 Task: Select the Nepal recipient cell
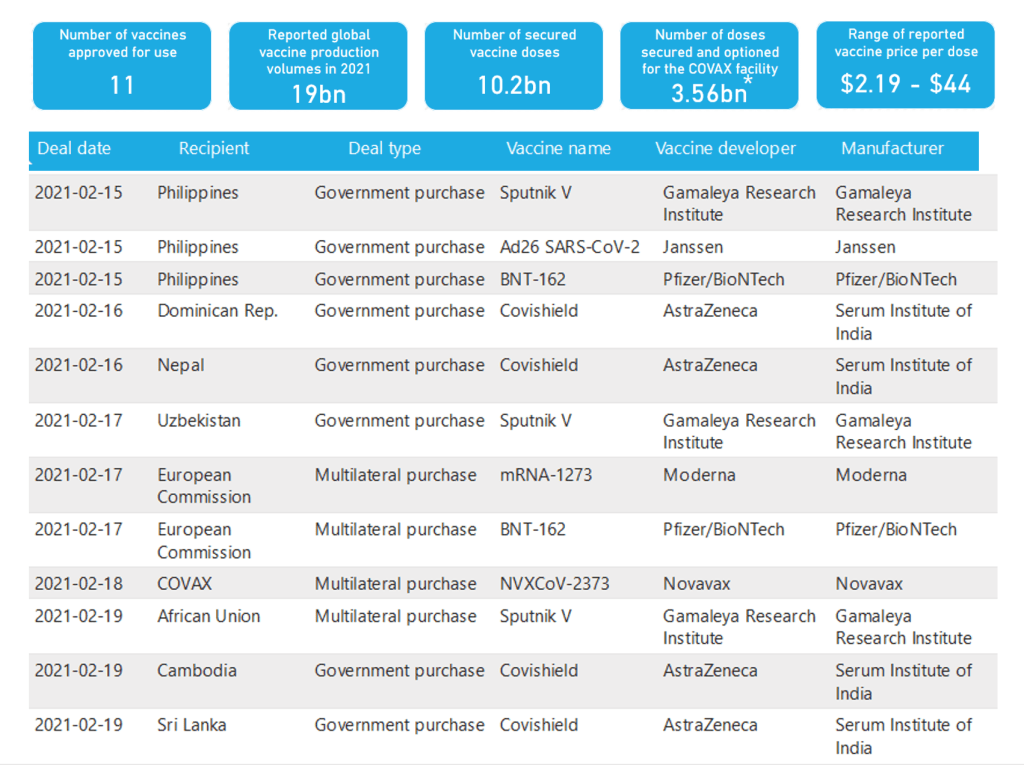[x=181, y=365]
